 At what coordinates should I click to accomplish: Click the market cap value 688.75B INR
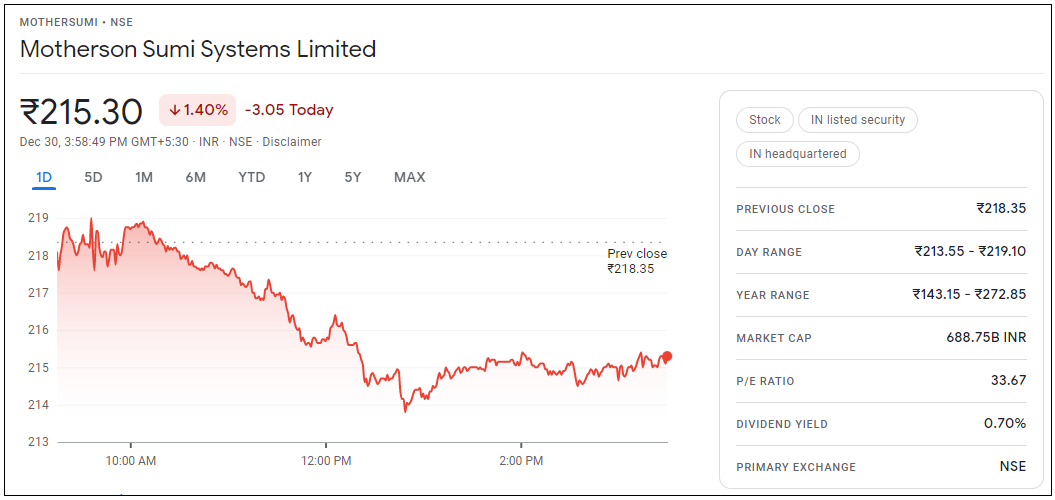tap(986, 338)
